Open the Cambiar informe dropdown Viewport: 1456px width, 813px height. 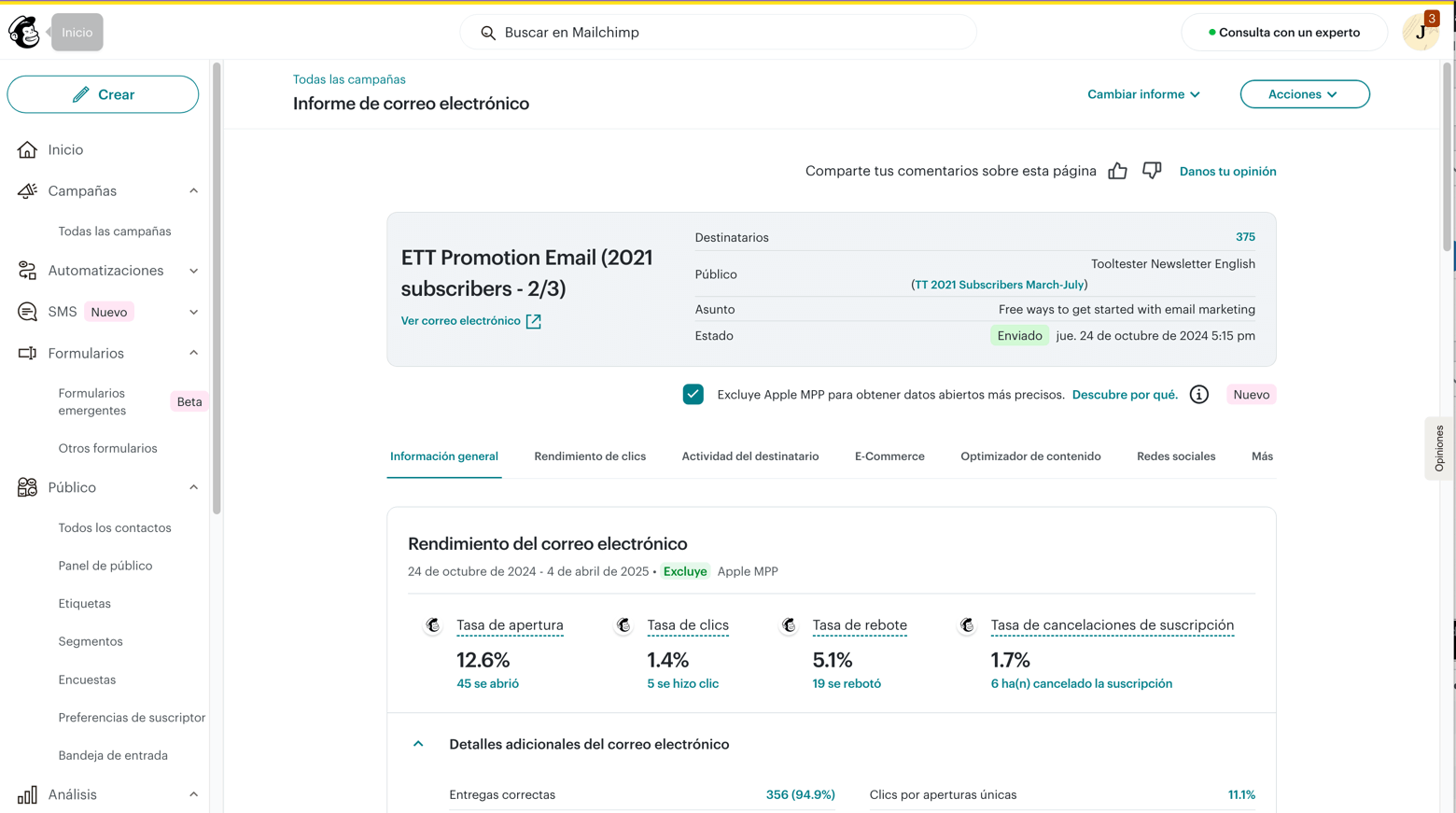coord(1143,94)
